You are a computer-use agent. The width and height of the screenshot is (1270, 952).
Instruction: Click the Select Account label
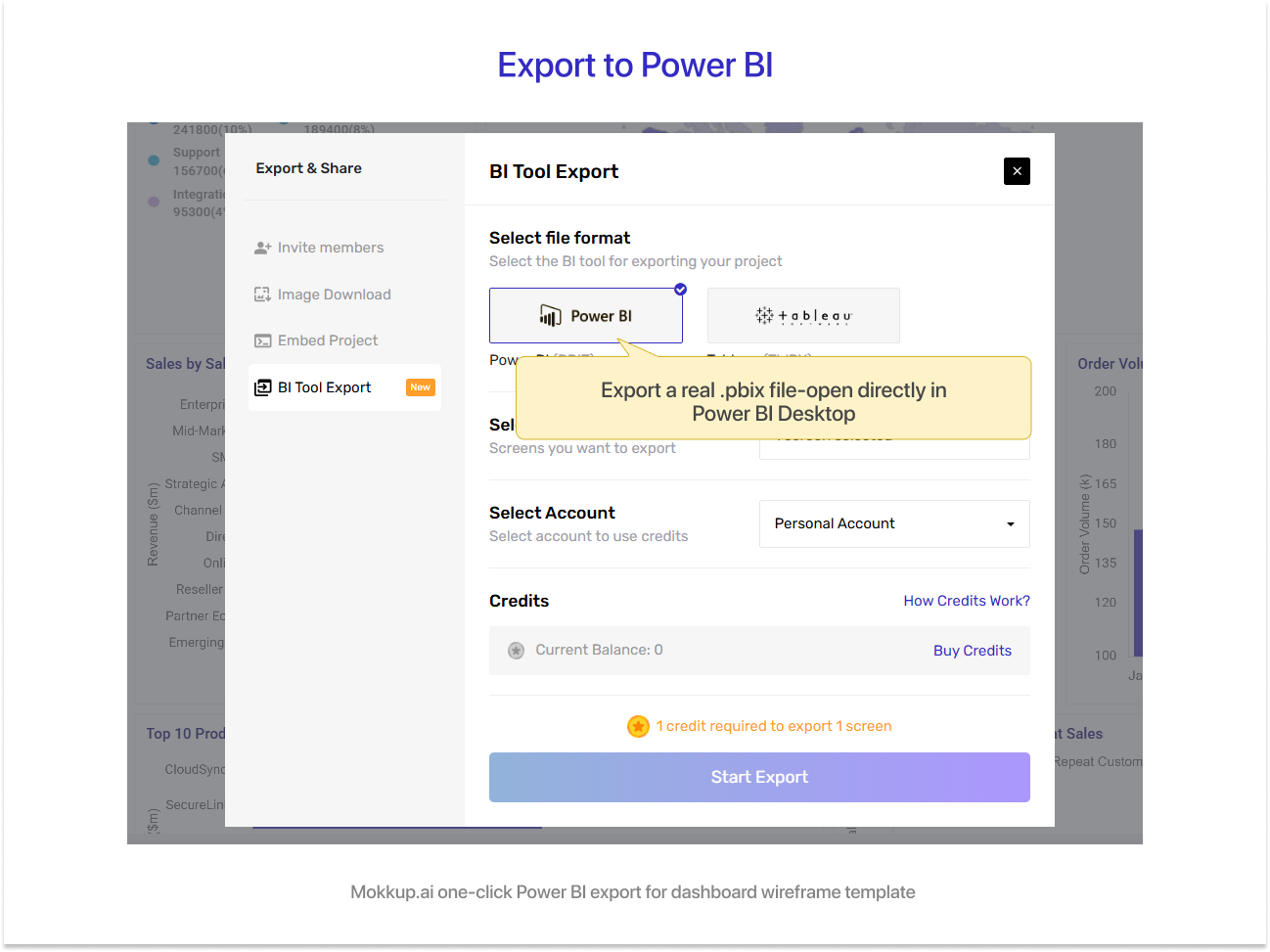(552, 513)
